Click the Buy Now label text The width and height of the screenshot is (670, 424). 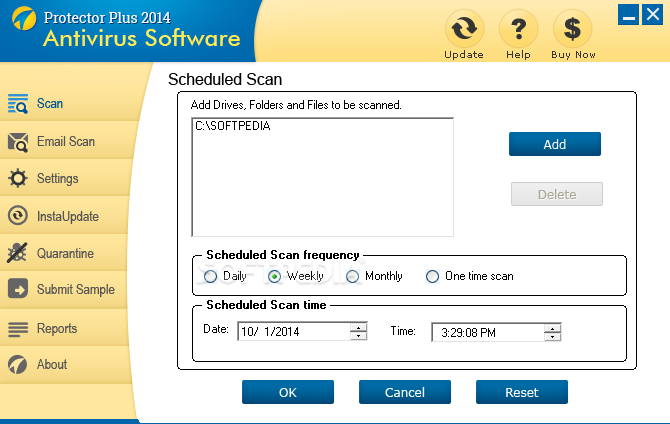click(x=573, y=55)
